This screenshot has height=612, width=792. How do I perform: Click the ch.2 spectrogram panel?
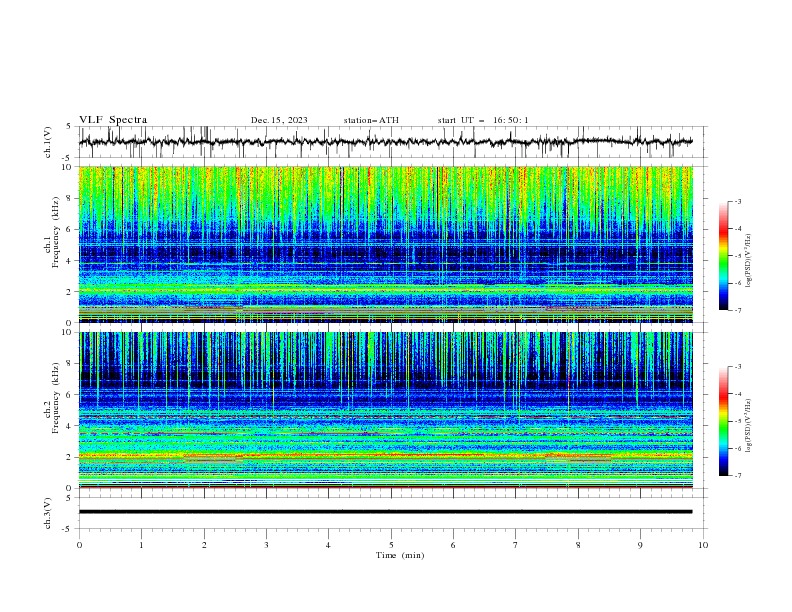point(385,410)
